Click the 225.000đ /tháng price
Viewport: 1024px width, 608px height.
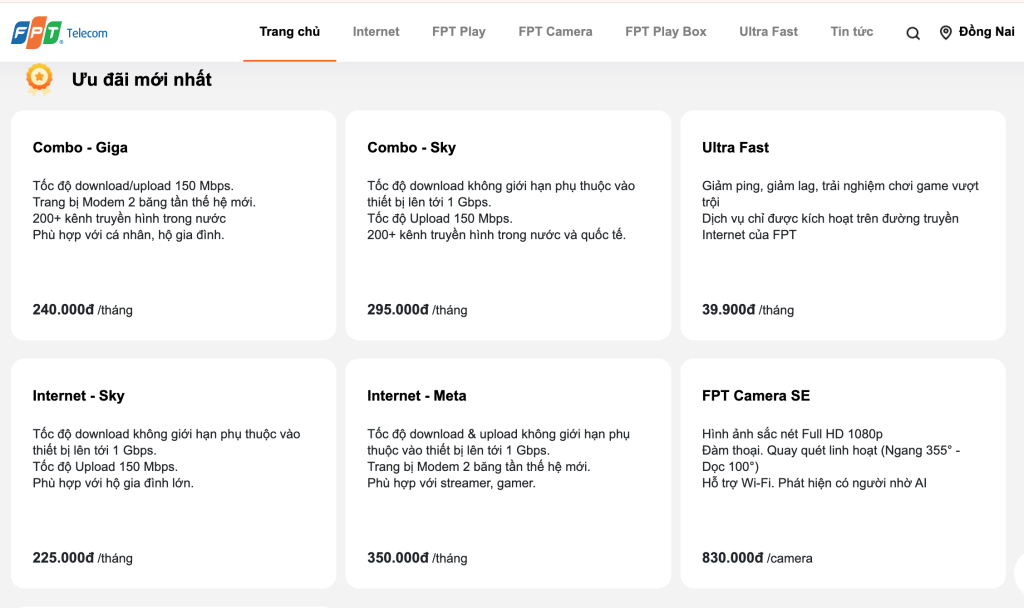(x=82, y=558)
